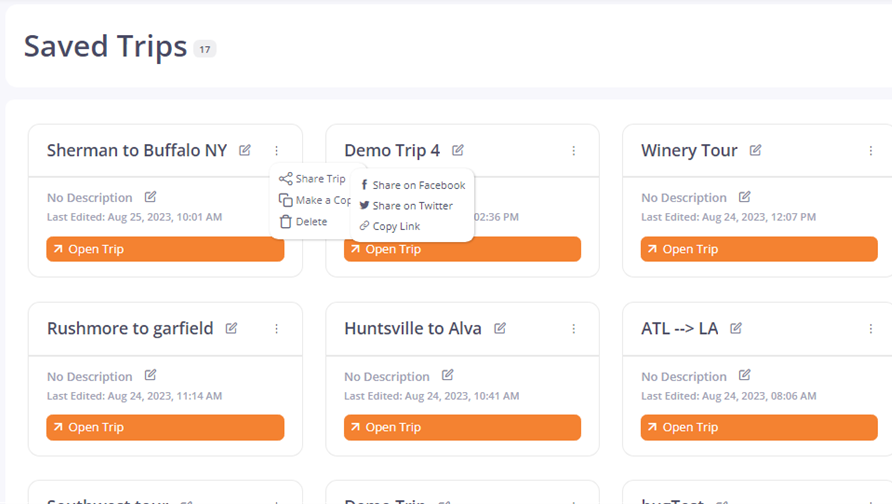Edit description of Huntsville to Alva

[447, 375]
